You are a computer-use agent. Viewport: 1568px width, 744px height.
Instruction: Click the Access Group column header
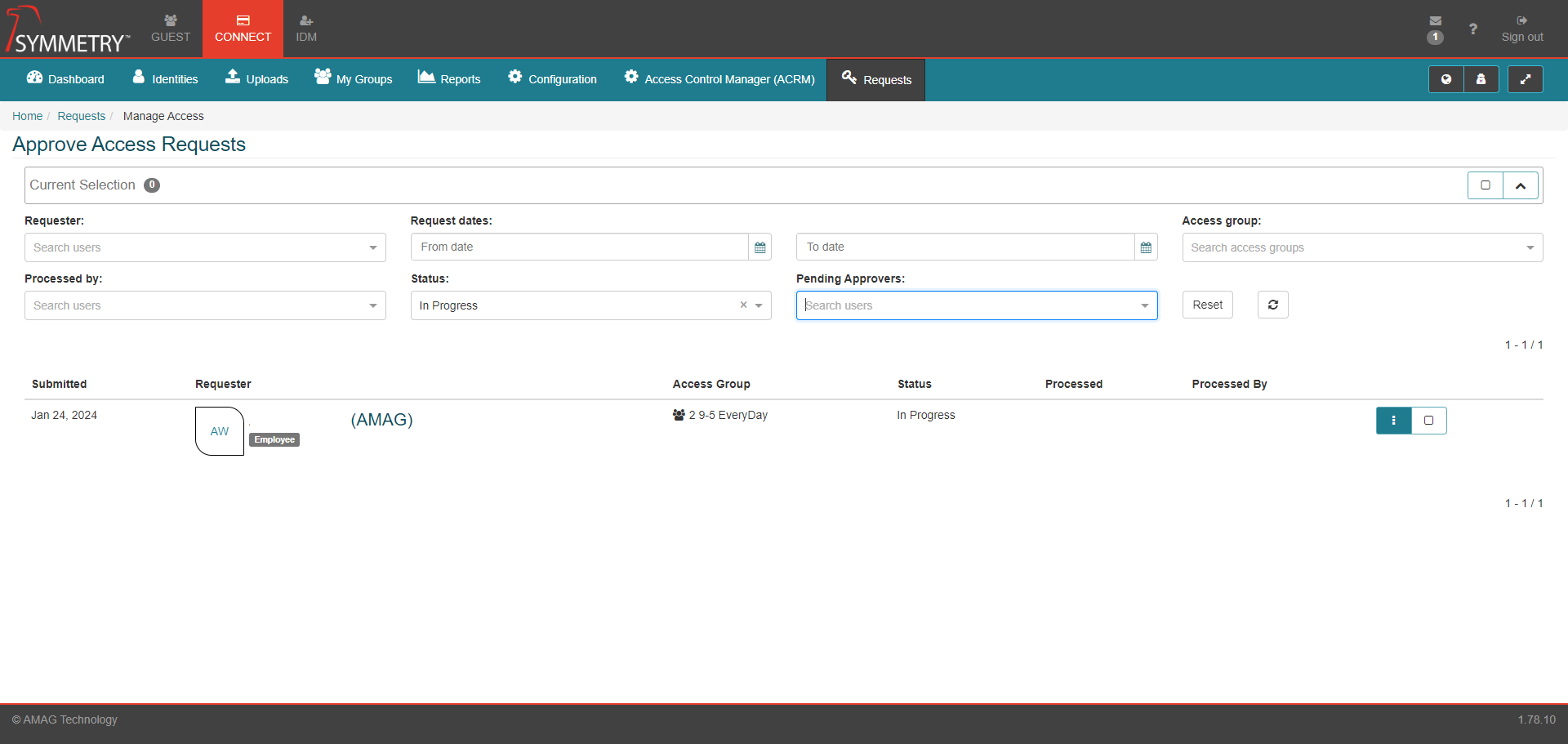pyautogui.click(x=711, y=384)
